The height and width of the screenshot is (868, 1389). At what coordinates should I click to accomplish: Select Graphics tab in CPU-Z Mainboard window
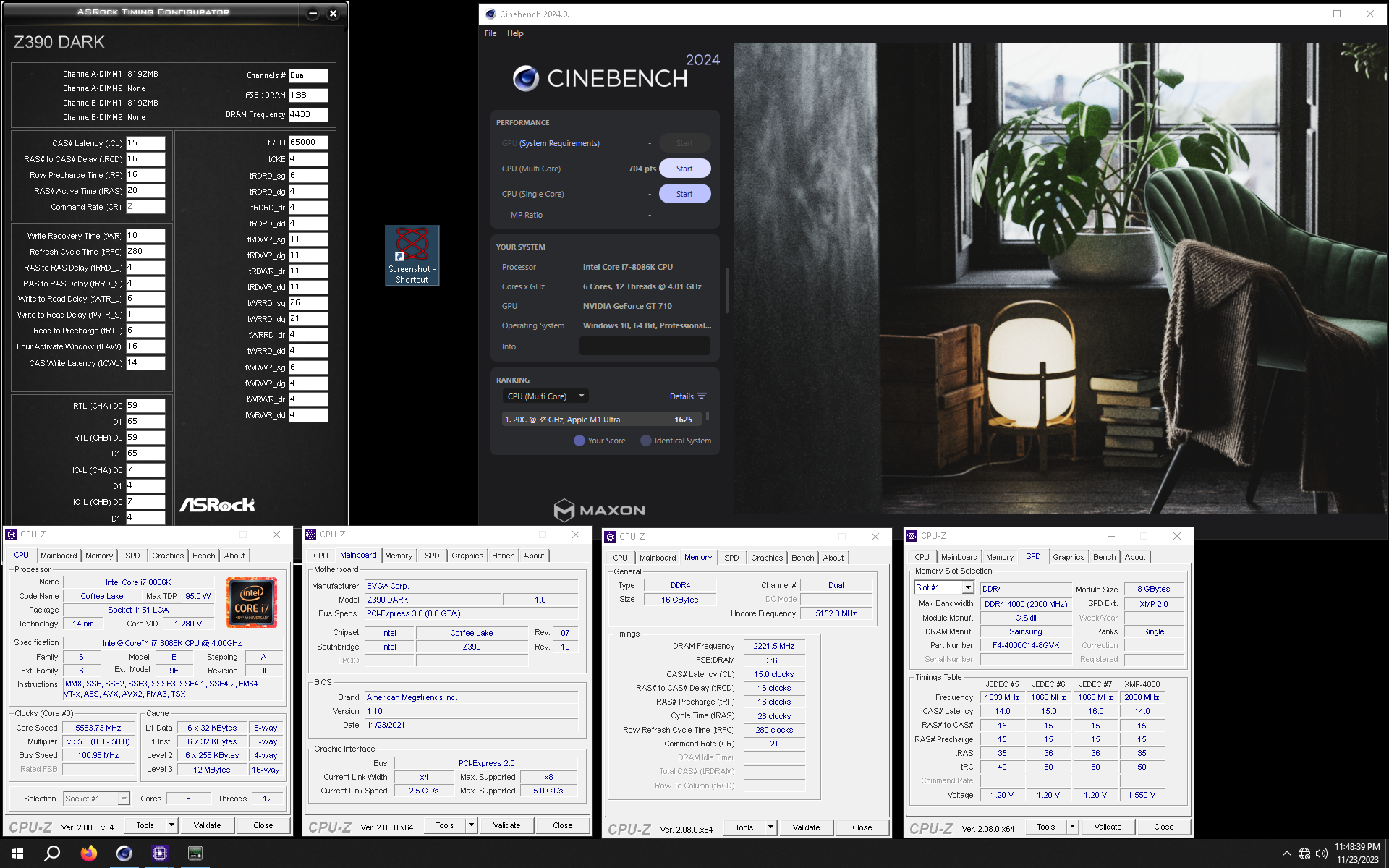tap(467, 556)
